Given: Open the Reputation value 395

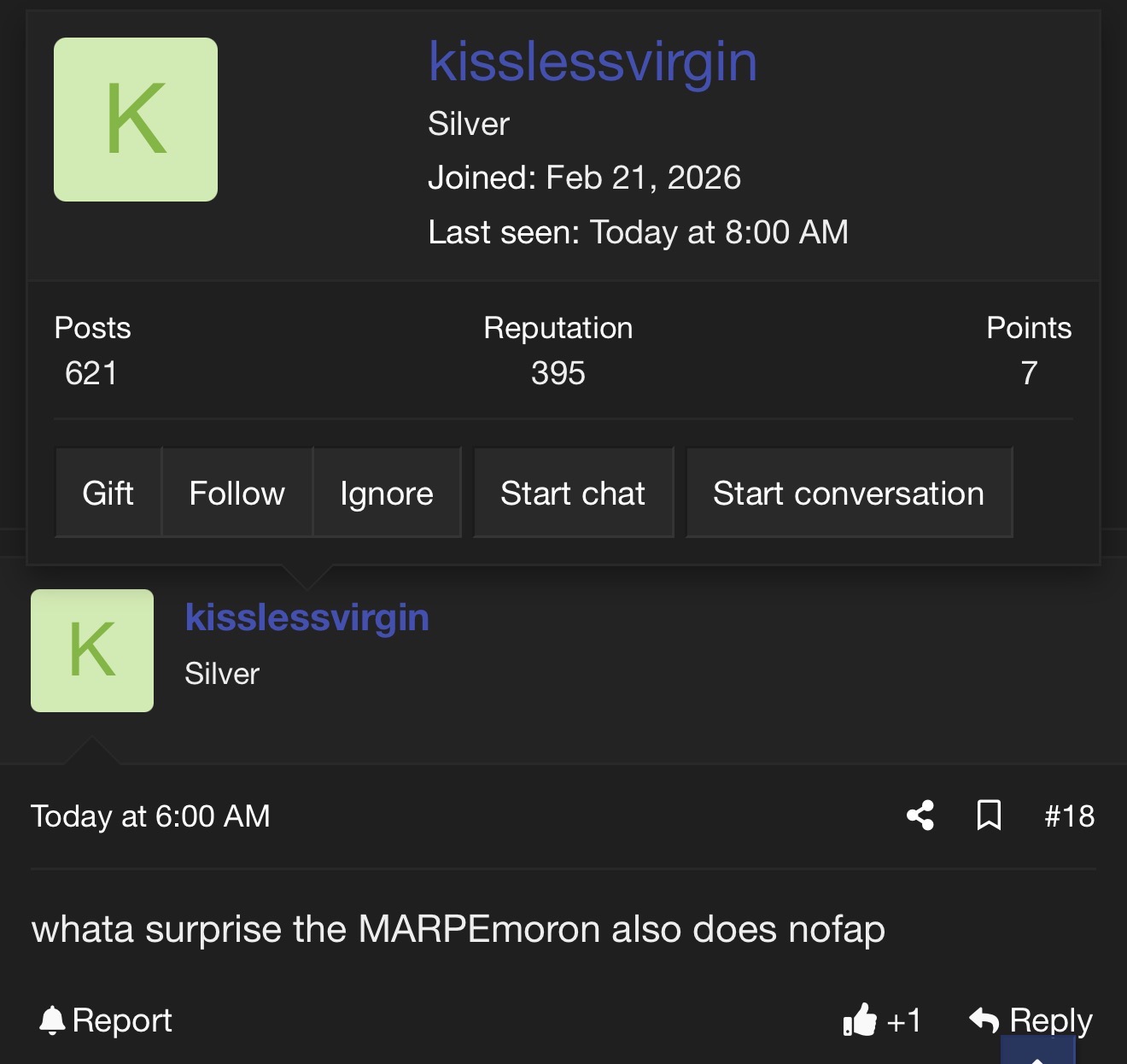Looking at the screenshot, I should point(558,373).
